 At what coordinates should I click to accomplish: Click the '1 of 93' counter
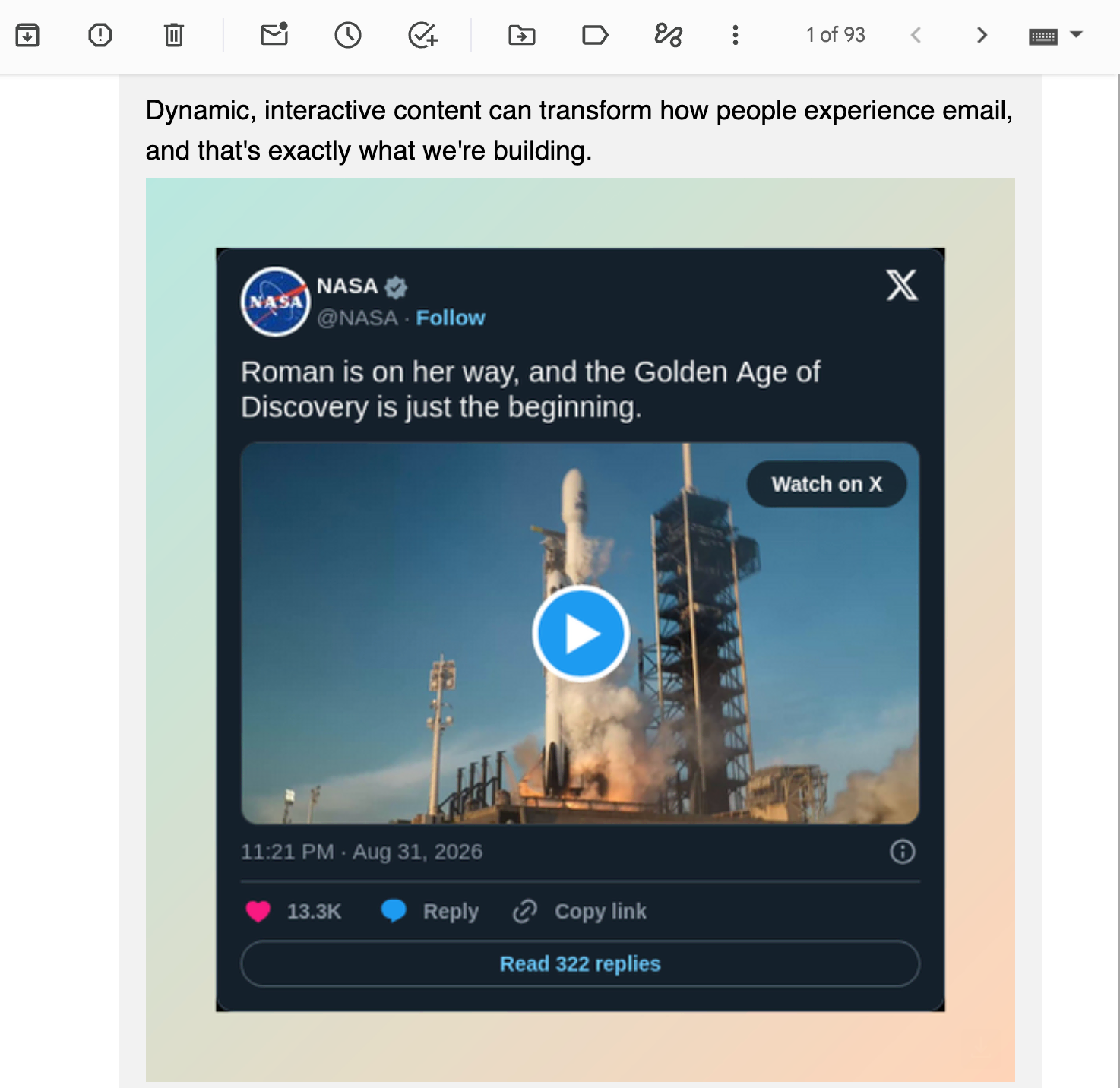pyautogui.click(x=836, y=35)
